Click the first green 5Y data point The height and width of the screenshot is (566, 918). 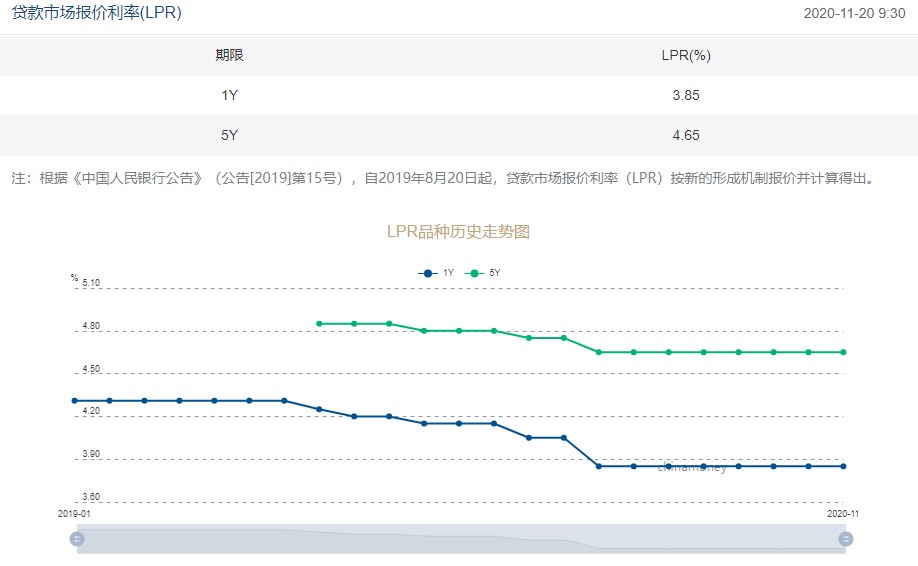click(319, 324)
